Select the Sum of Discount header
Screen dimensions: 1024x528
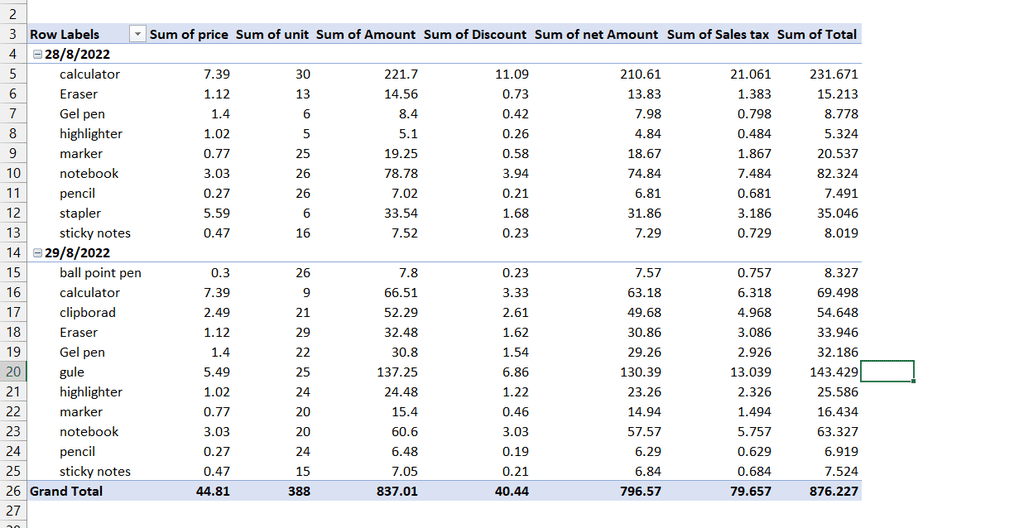click(x=475, y=35)
